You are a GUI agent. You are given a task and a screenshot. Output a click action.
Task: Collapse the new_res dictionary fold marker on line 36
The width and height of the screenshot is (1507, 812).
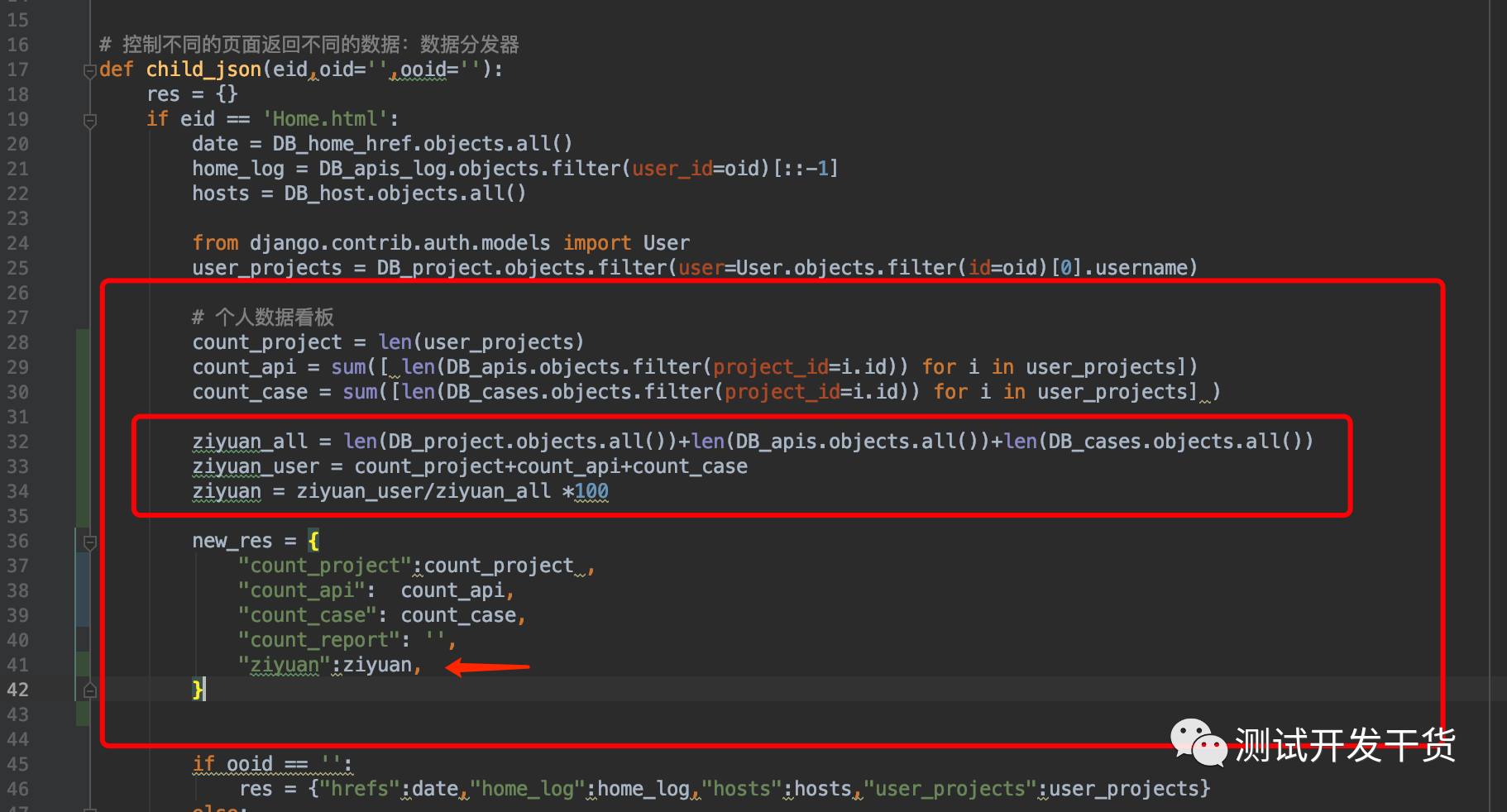(90, 542)
